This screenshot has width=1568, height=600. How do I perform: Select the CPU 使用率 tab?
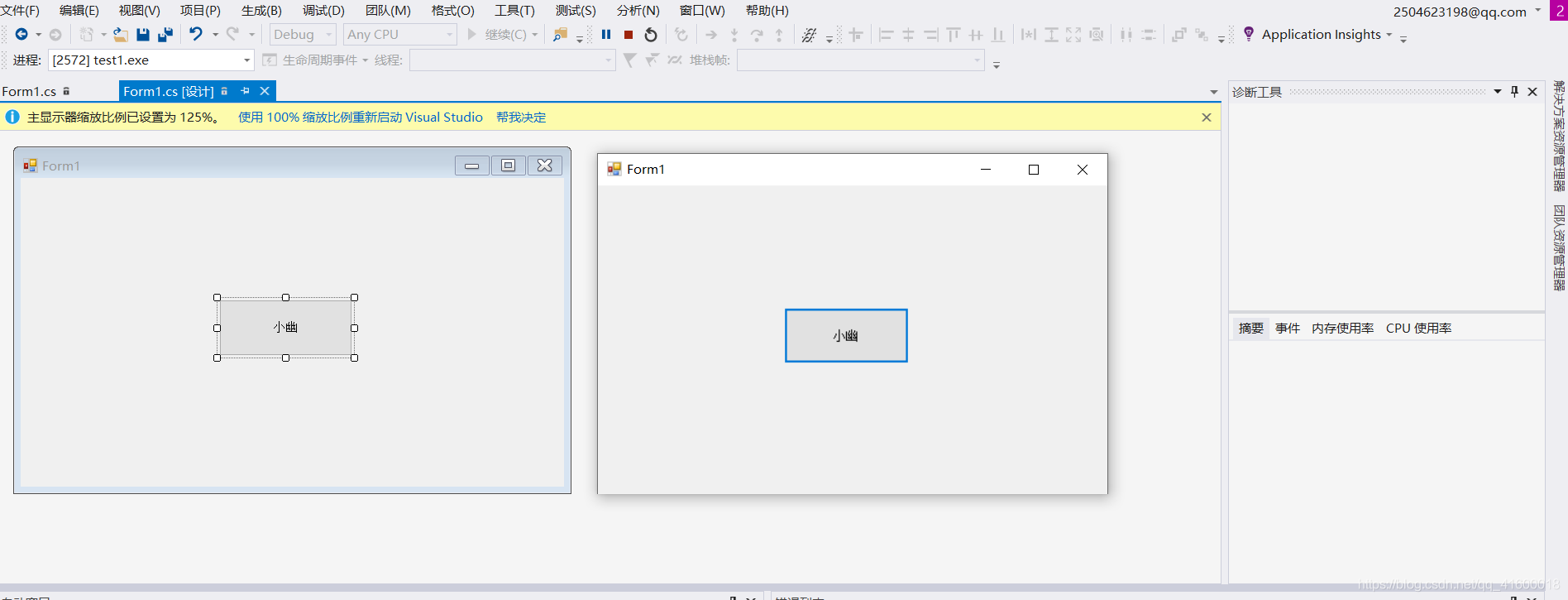(x=1418, y=329)
